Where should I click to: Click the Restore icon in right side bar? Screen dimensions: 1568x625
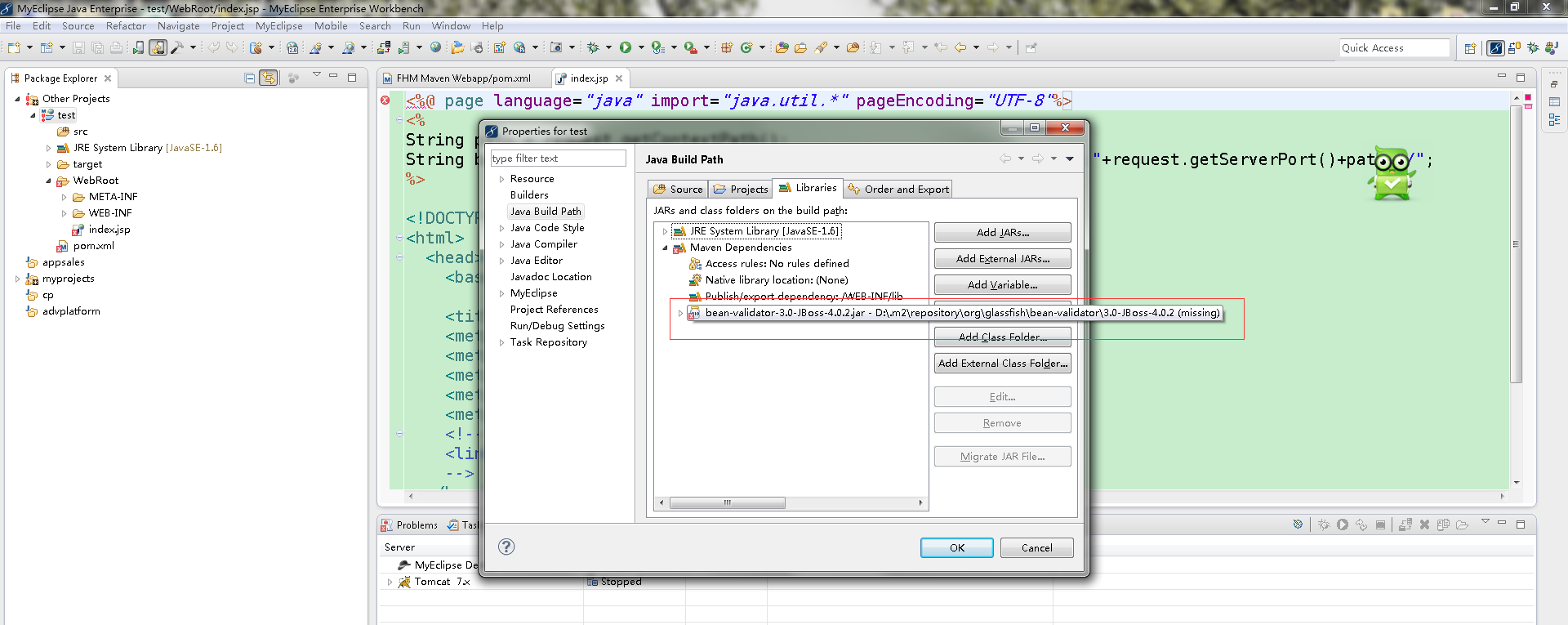tap(1554, 84)
